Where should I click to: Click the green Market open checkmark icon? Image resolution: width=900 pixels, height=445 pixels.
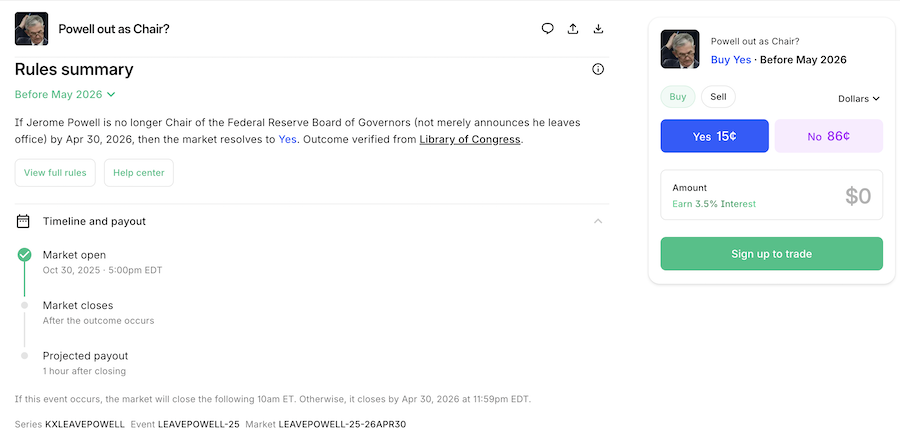coord(24,255)
